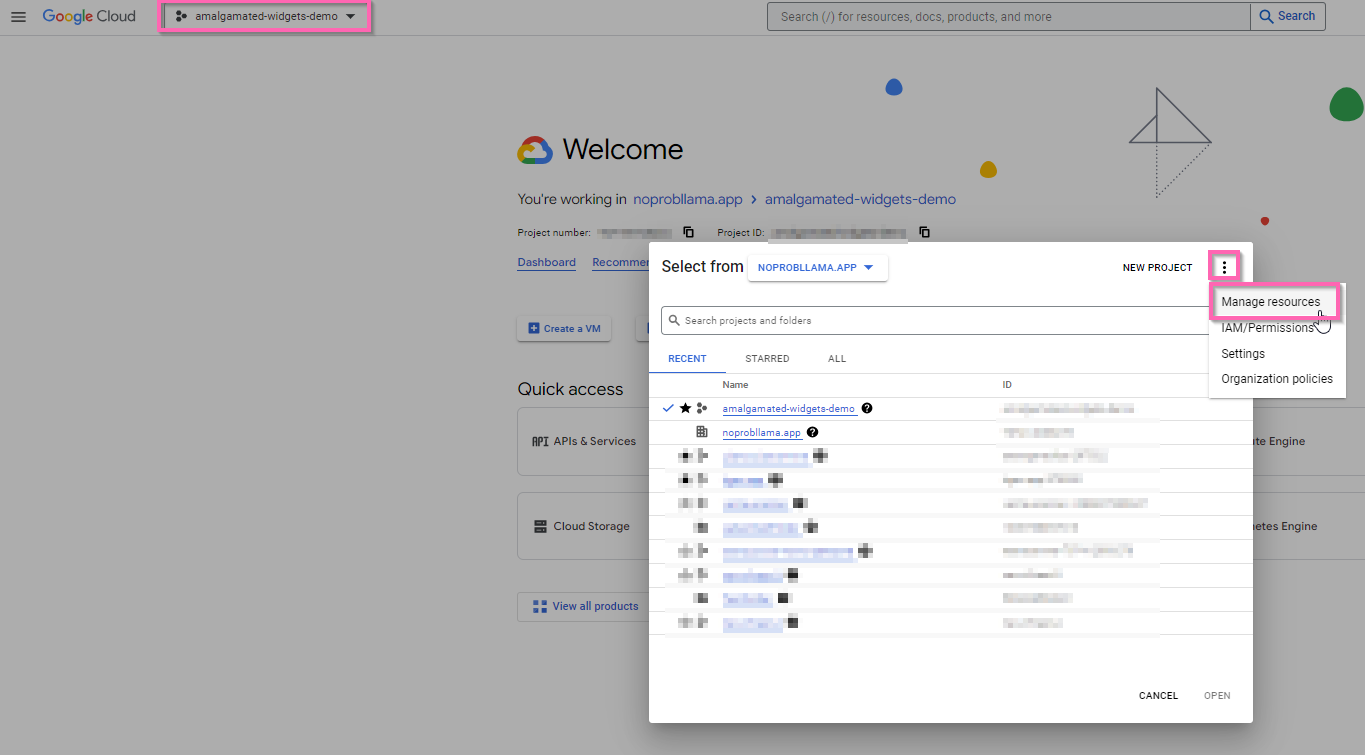1365x755 pixels.
Task: Click the organization building icon for noprobllama.app
Action: pos(702,432)
